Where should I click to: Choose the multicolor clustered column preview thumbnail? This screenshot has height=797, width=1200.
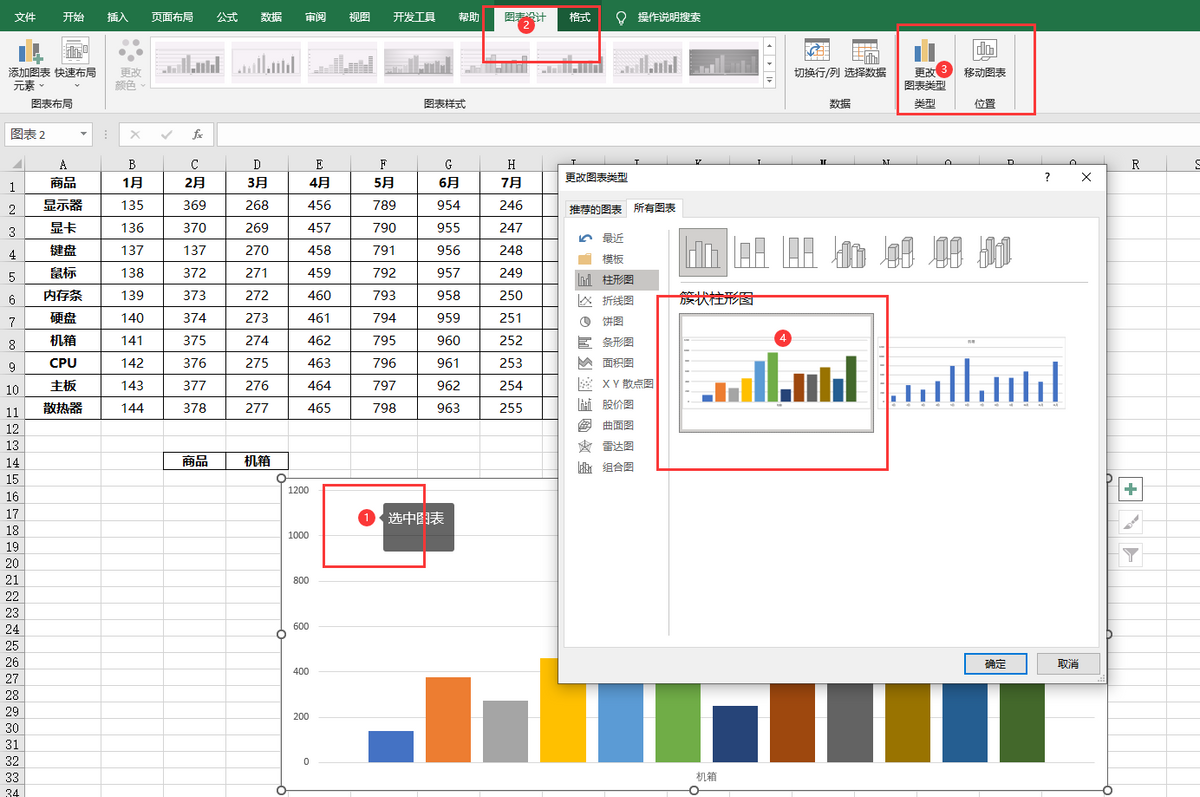776,372
